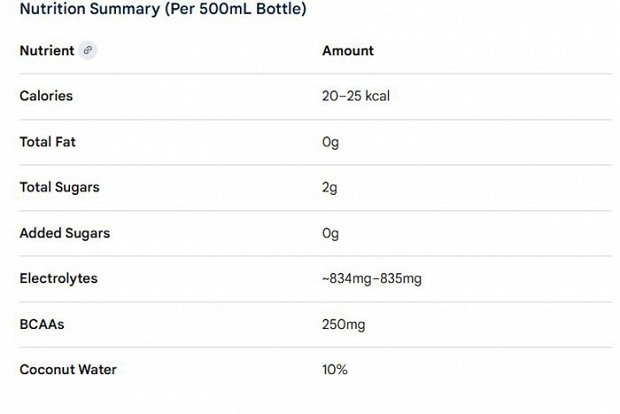Select the Electrolytes row label

(59, 278)
